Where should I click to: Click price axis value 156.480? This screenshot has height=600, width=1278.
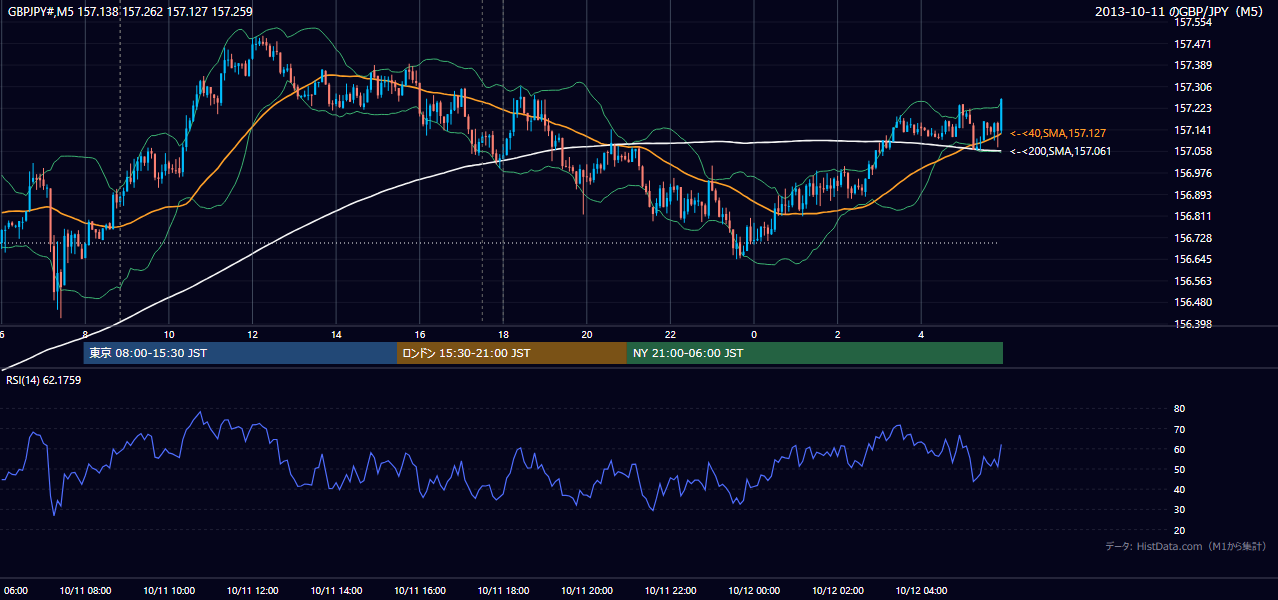pyautogui.click(x=1193, y=302)
